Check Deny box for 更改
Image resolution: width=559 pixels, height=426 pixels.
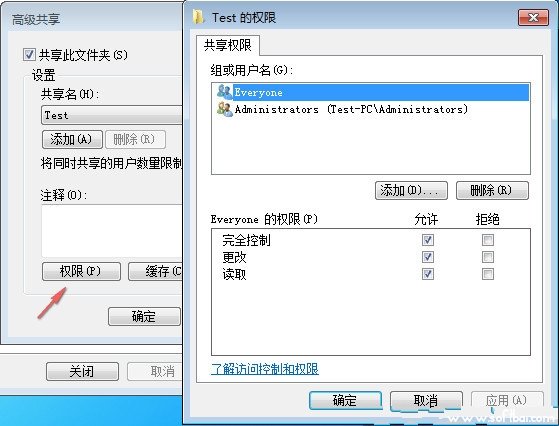coord(488,257)
